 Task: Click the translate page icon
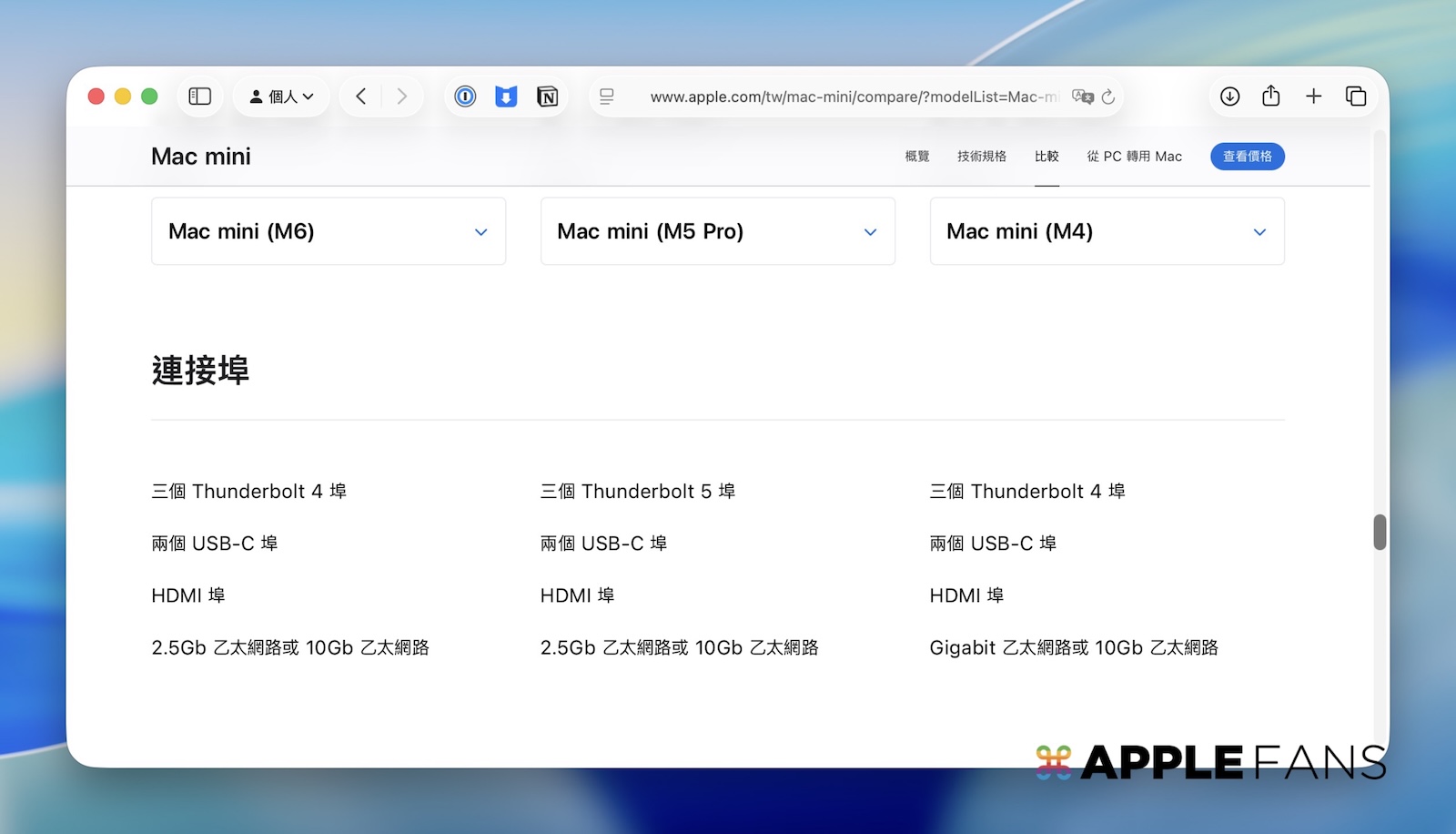click(1083, 97)
